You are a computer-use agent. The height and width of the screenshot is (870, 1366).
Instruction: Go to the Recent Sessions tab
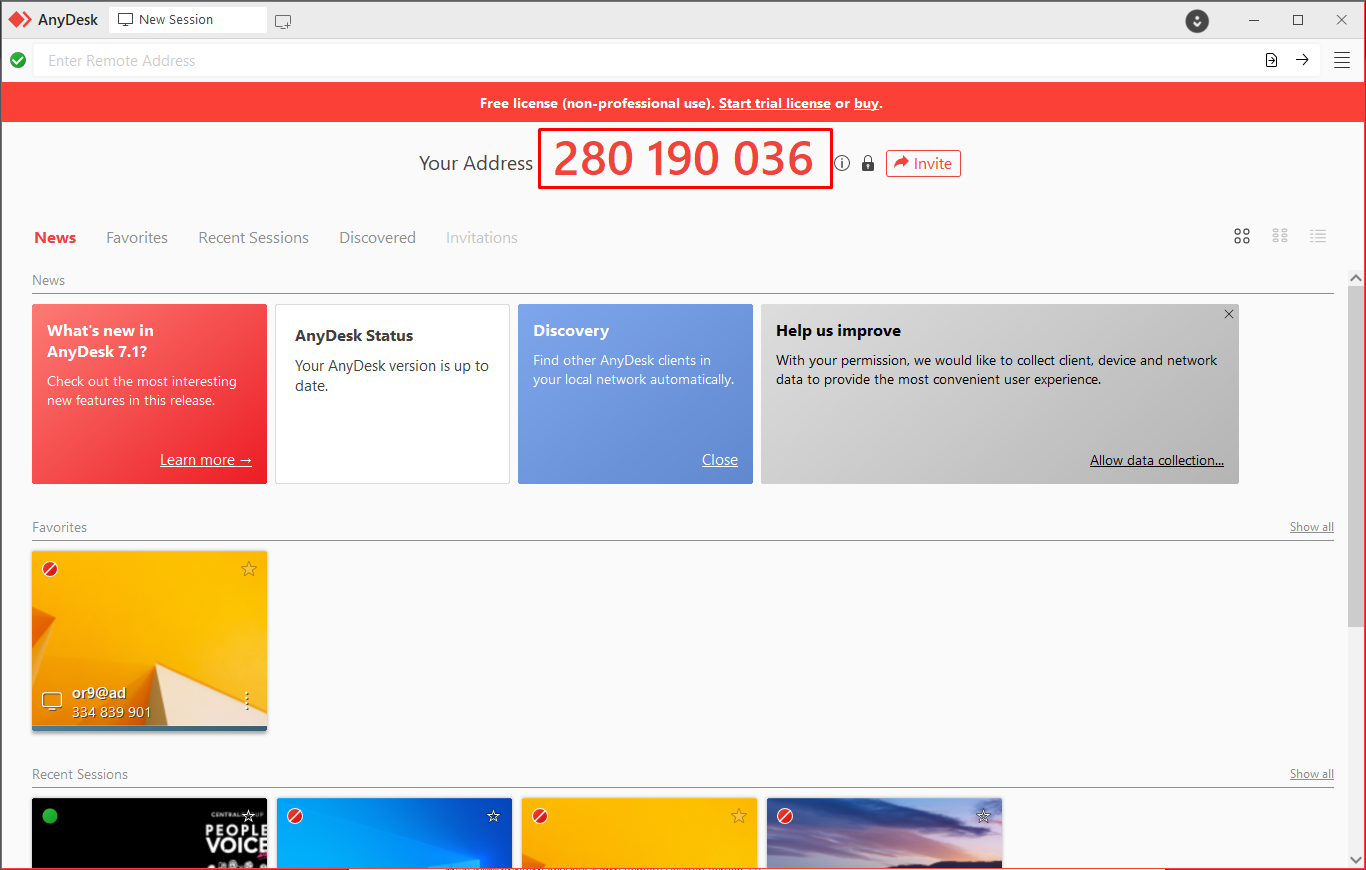coord(254,238)
